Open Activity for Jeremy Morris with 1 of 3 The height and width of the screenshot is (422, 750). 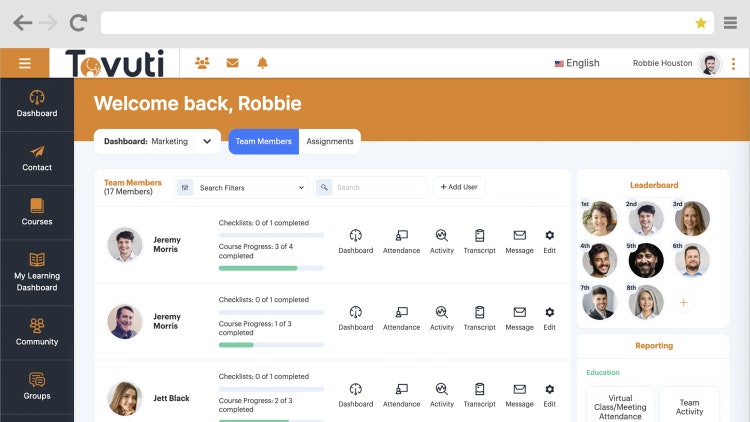tap(441, 319)
